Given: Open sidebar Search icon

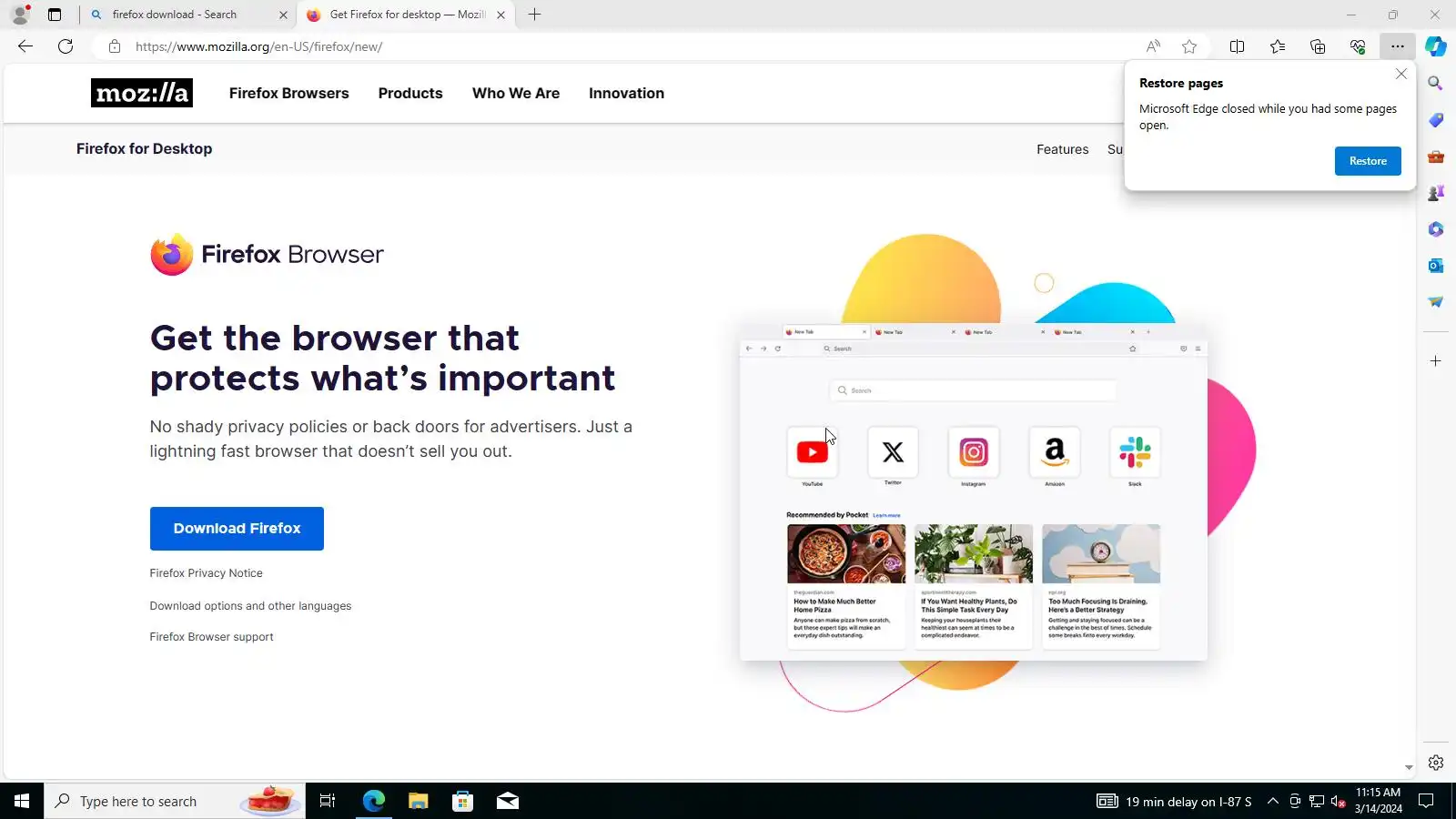Looking at the screenshot, I should tap(1436, 84).
